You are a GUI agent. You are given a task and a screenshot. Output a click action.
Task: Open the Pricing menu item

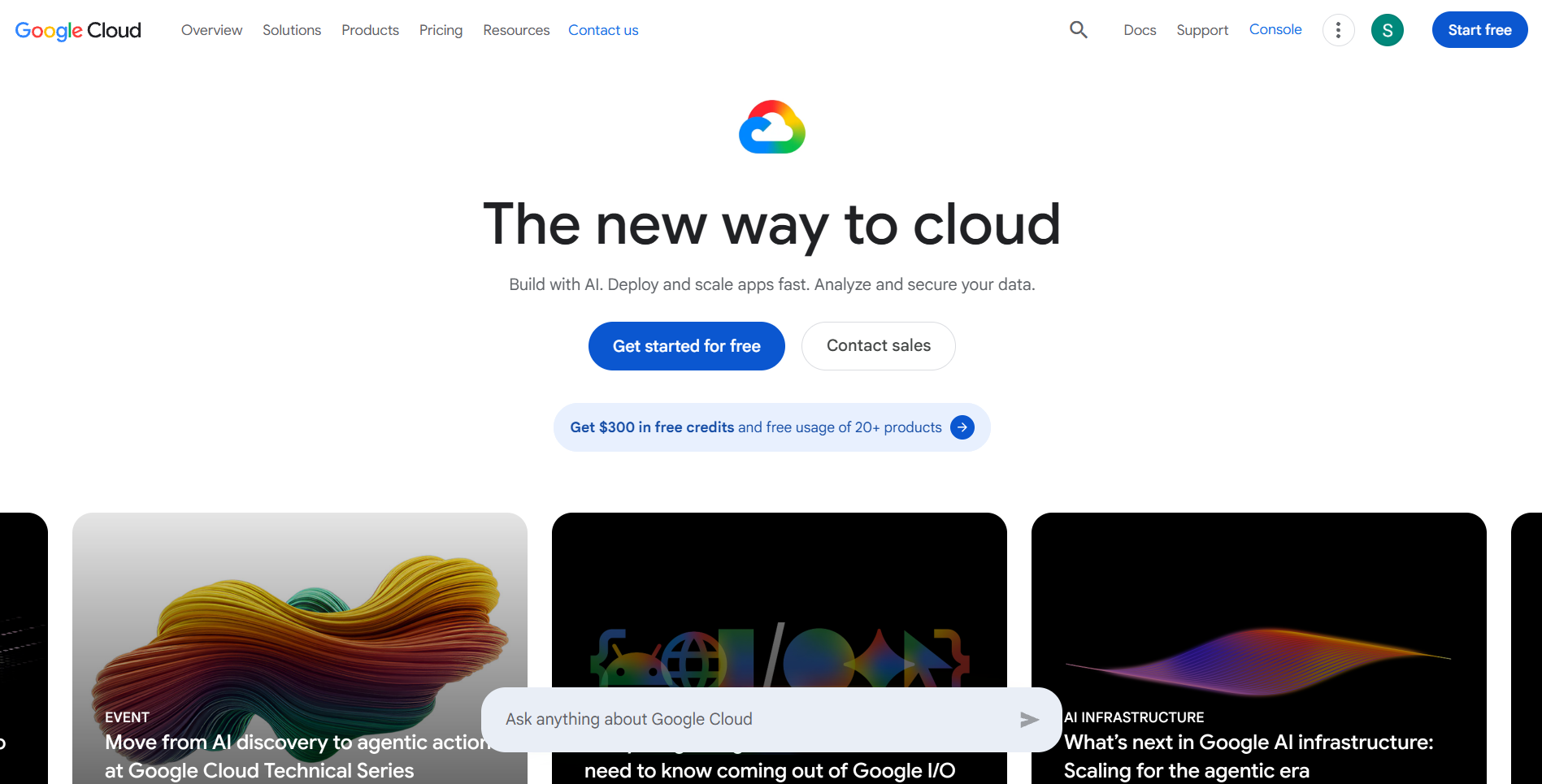point(441,30)
